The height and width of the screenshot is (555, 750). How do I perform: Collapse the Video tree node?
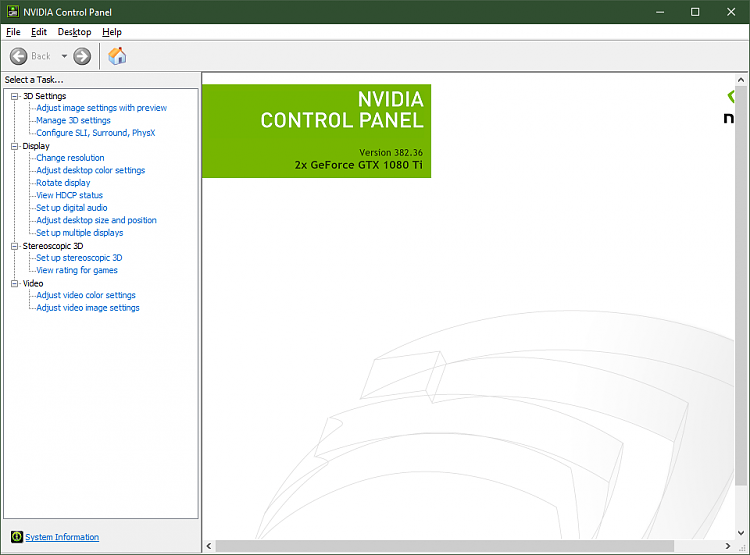click(15, 283)
